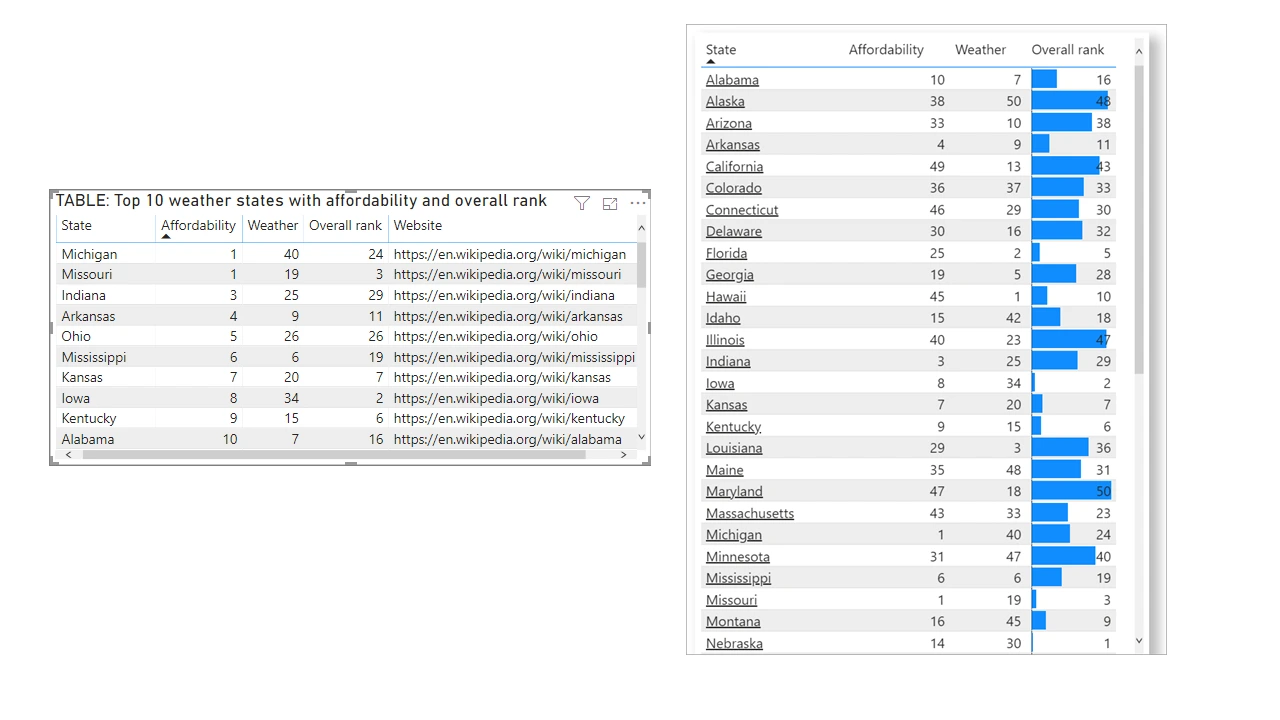
Task: Open the Iowa Wikipedia URL
Action: [x=496, y=399]
